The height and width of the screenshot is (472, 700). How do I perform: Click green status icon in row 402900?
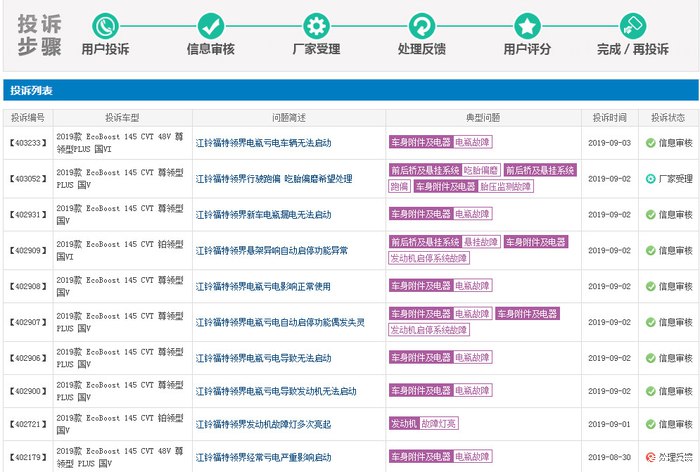[x=650, y=391]
